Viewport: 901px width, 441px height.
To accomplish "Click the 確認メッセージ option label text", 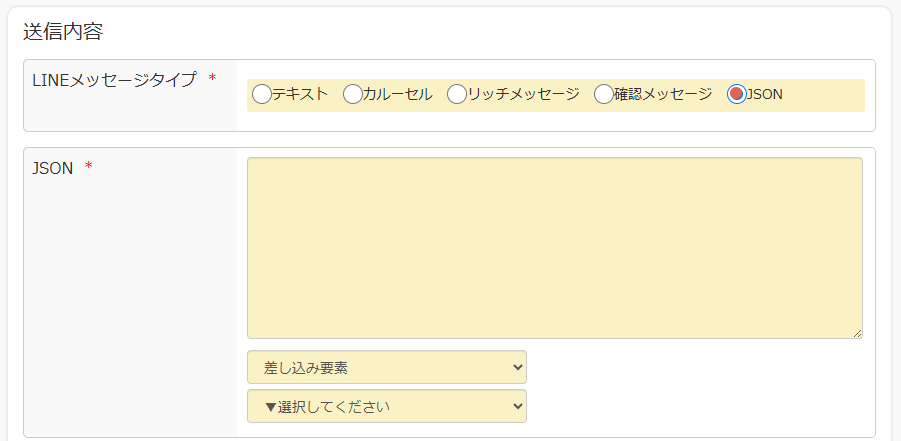I will pyautogui.click(x=663, y=94).
